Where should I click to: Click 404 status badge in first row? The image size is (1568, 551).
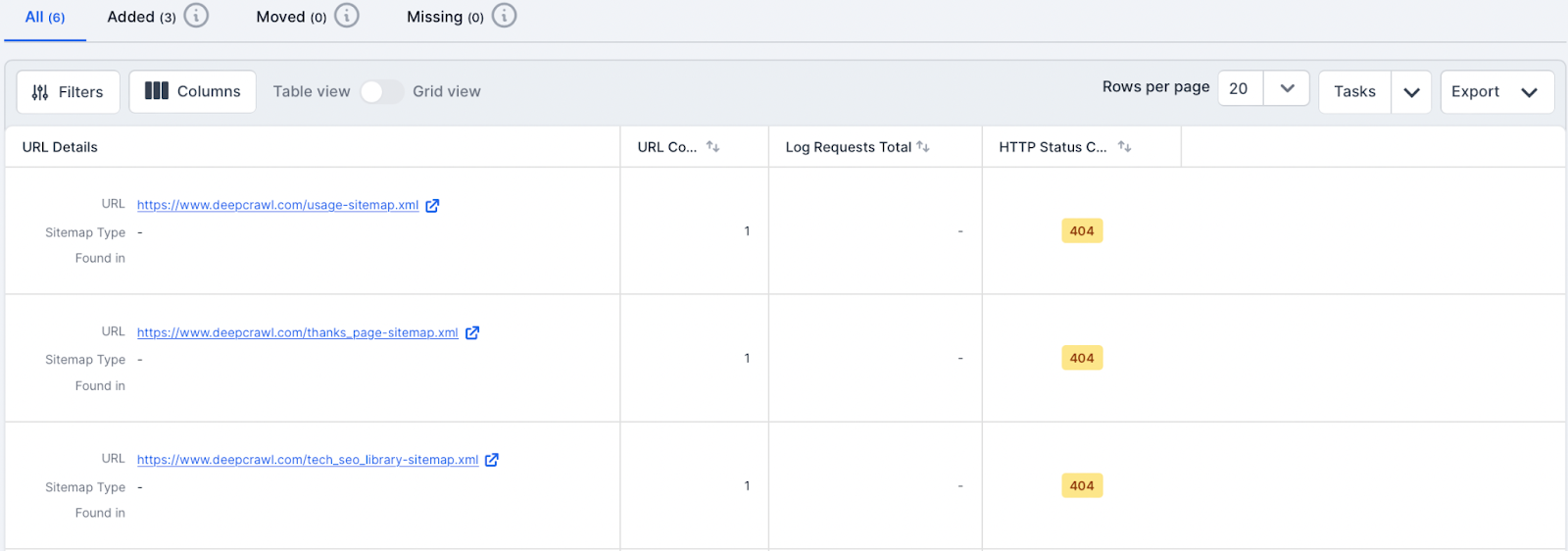click(1082, 231)
